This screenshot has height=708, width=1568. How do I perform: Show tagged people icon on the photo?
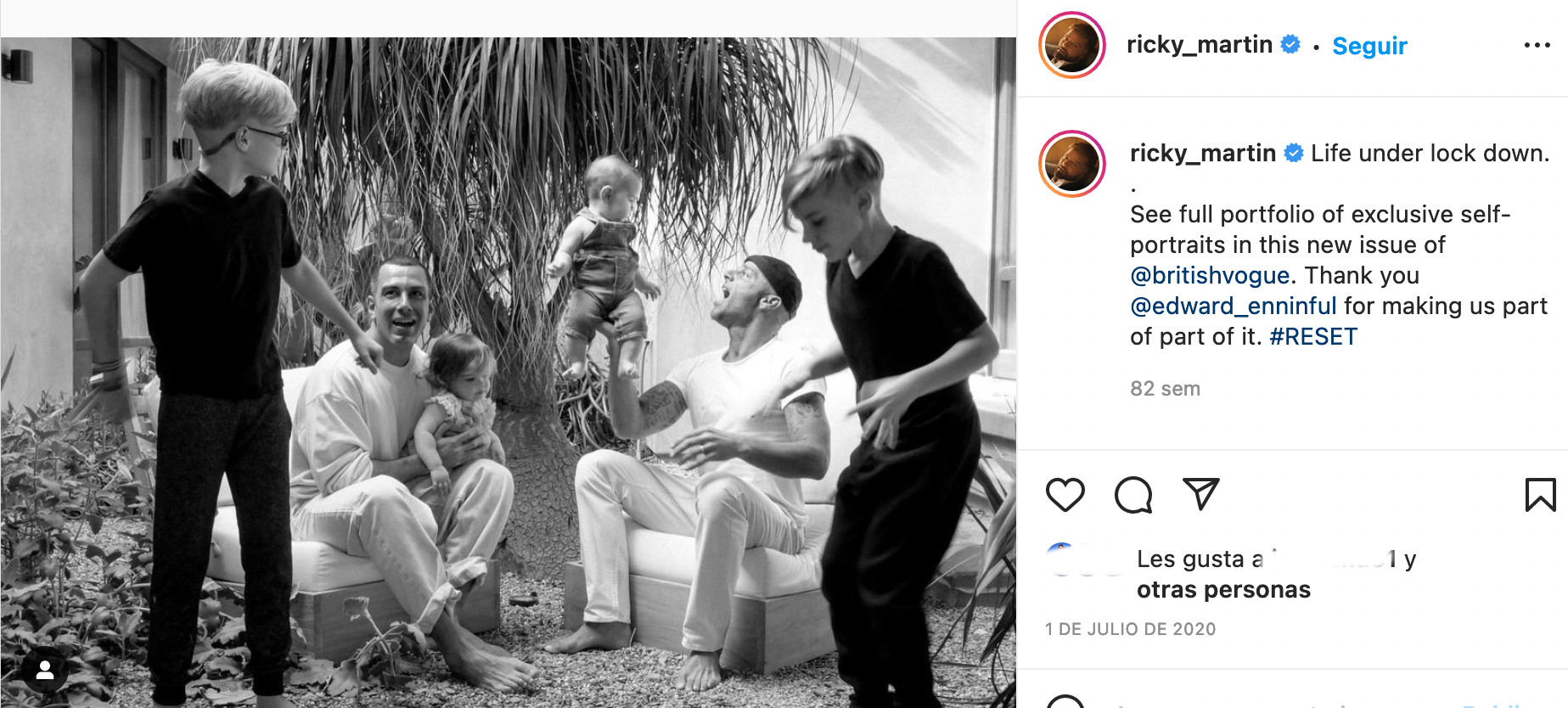45,671
